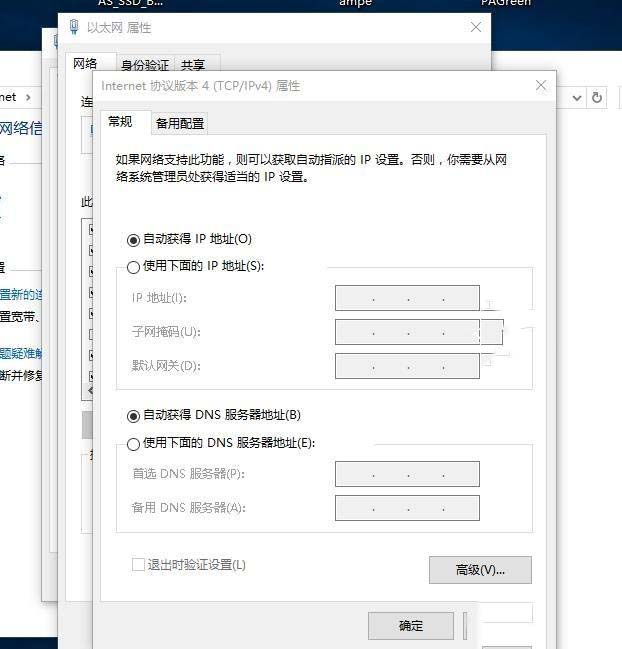Viewport: 622px width, 649px height.
Task: Click the Ethernet adapter icon in title bar
Action: coord(74,27)
